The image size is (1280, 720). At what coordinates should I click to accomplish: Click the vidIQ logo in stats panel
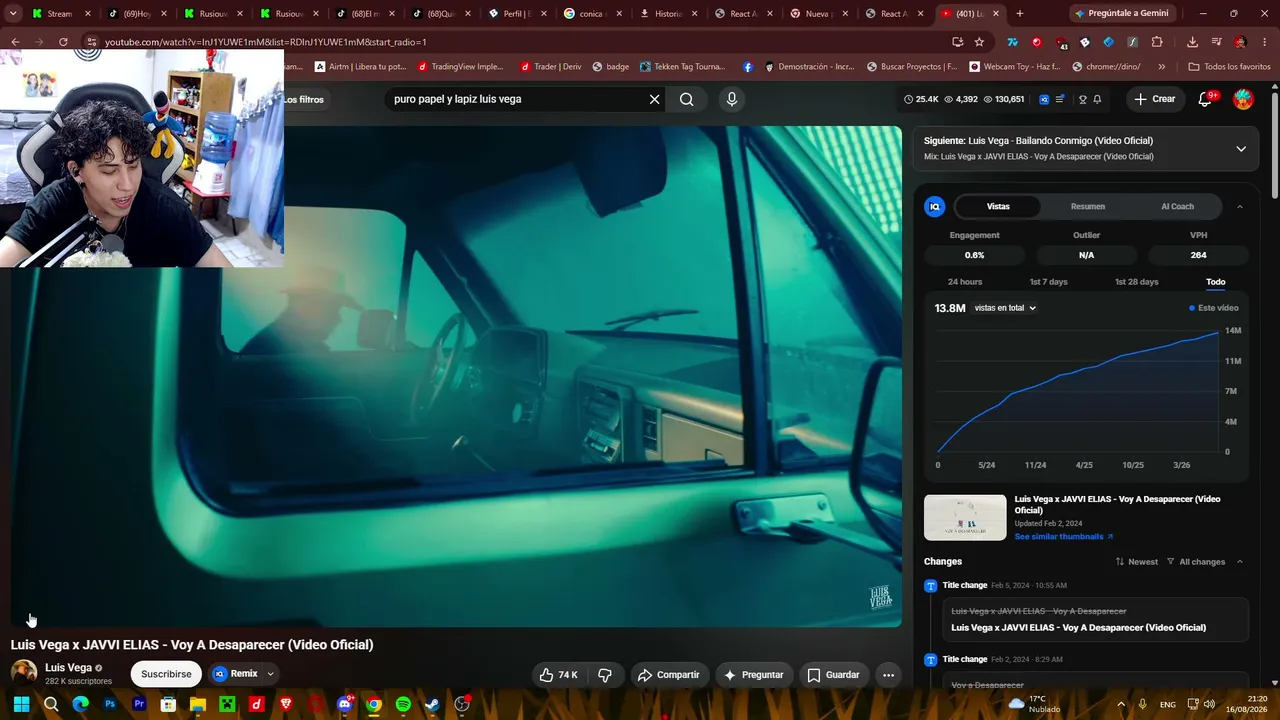tap(935, 207)
